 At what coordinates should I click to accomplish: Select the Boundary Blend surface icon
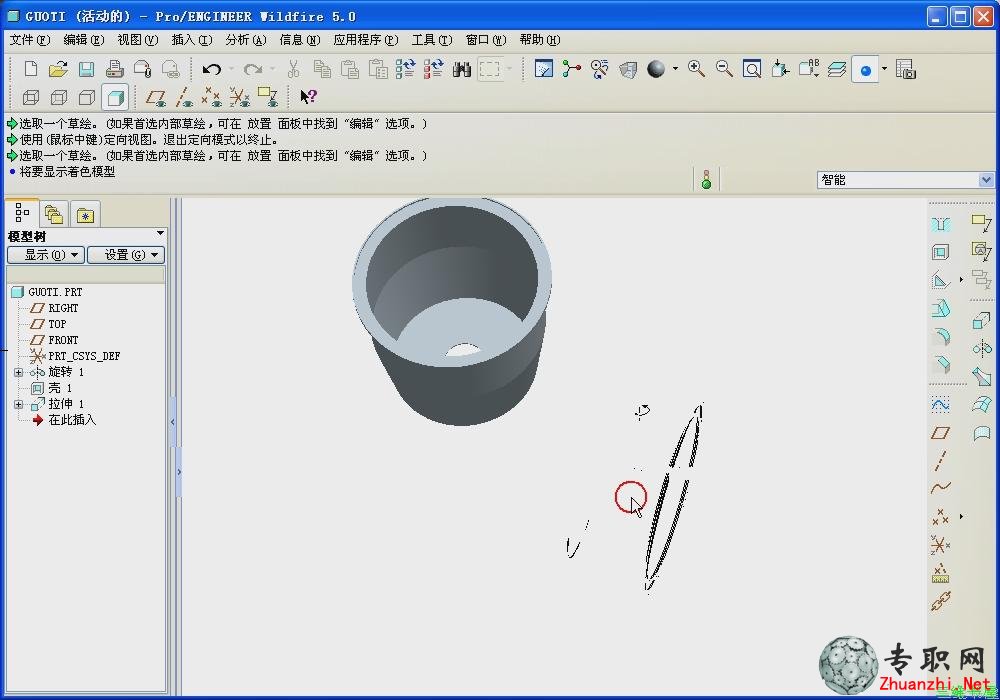[982, 404]
